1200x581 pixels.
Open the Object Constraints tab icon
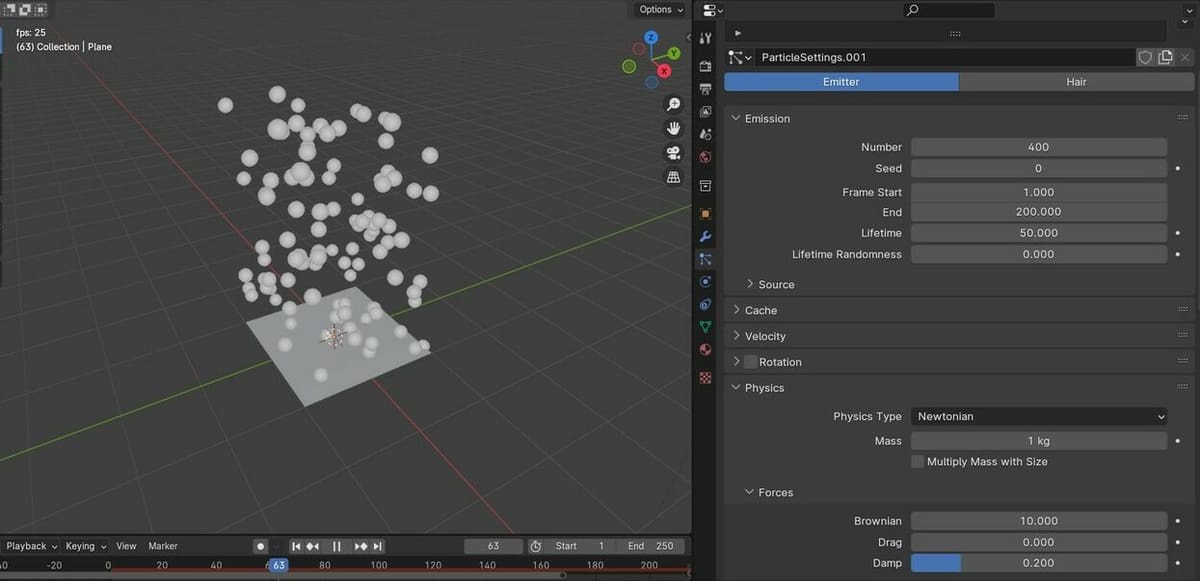point(705,304)
